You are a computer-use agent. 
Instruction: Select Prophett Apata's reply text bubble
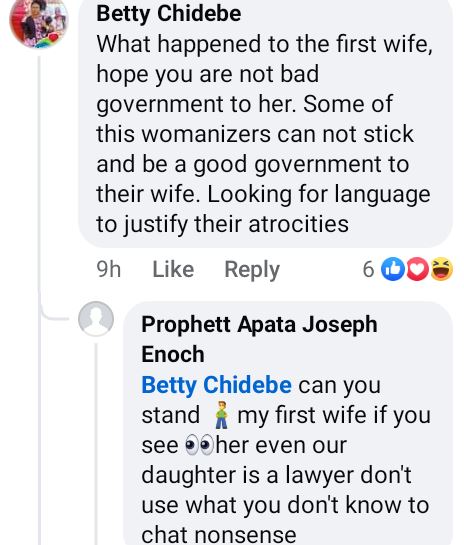[x=288, y=423]
